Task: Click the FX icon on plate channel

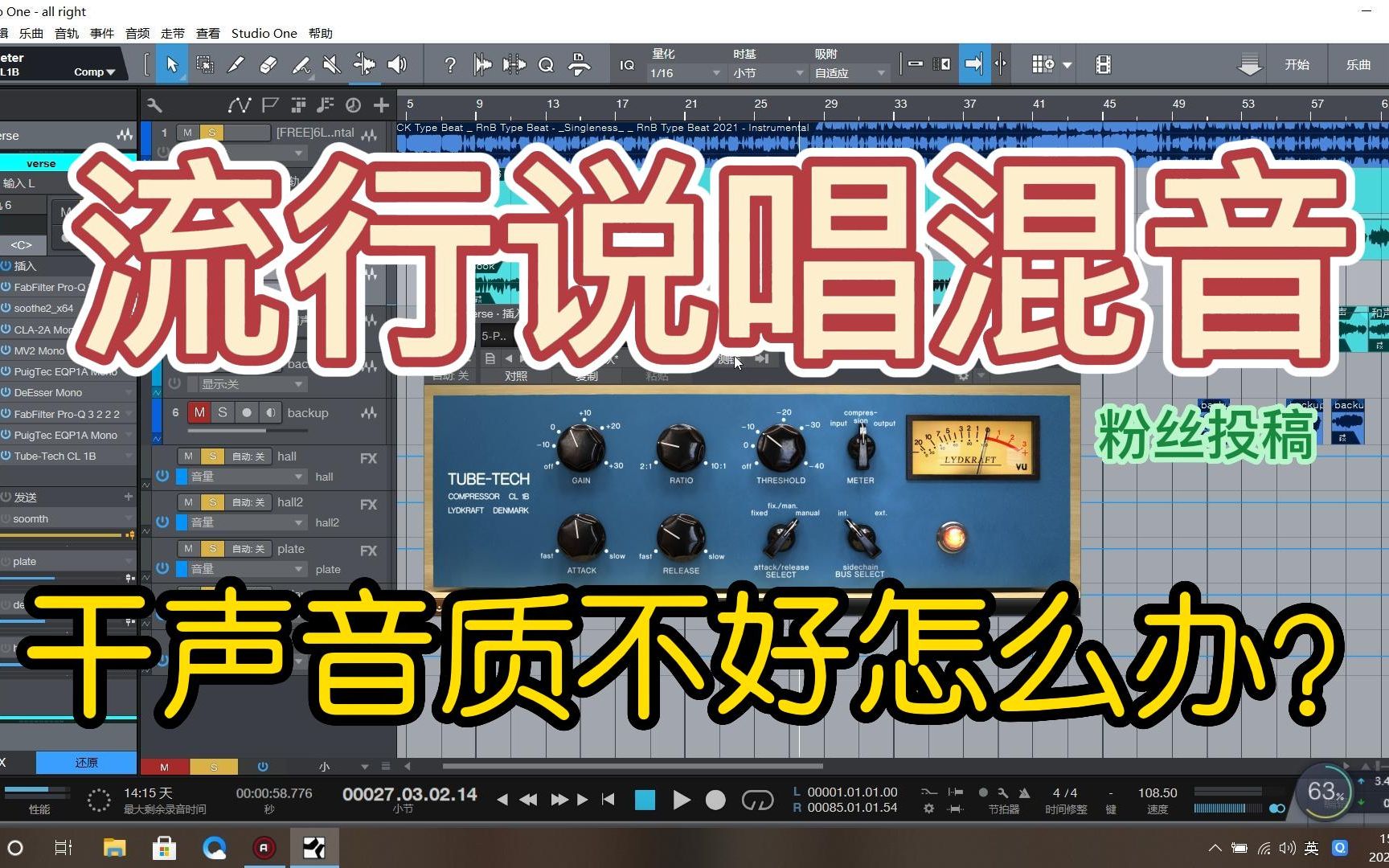Action: point(368,551)
